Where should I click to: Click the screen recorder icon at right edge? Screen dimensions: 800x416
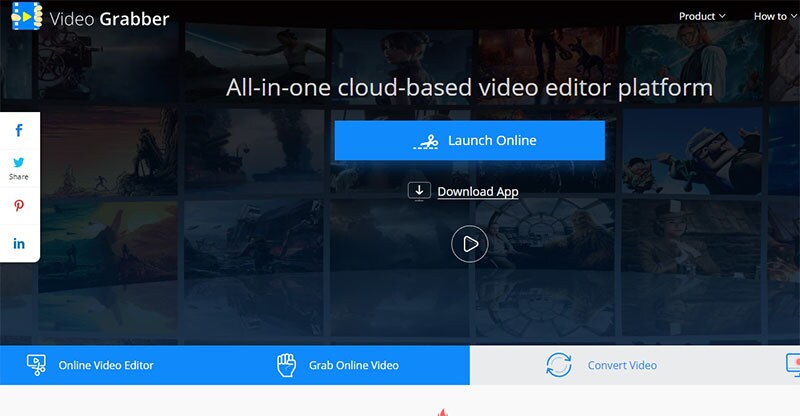[793, 365]
